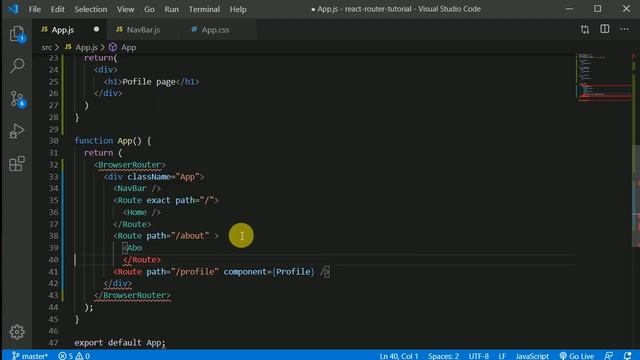Open the Help menu

(x=238, y=9)
